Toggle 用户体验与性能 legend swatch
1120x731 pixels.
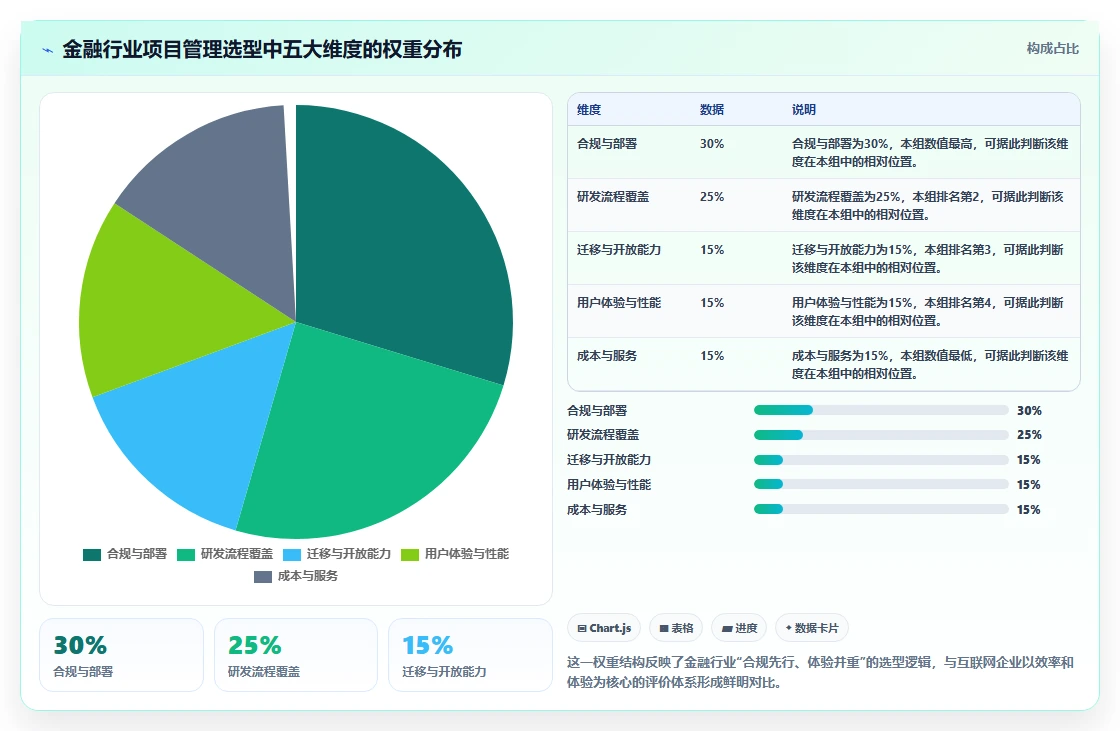click(410, 555)
